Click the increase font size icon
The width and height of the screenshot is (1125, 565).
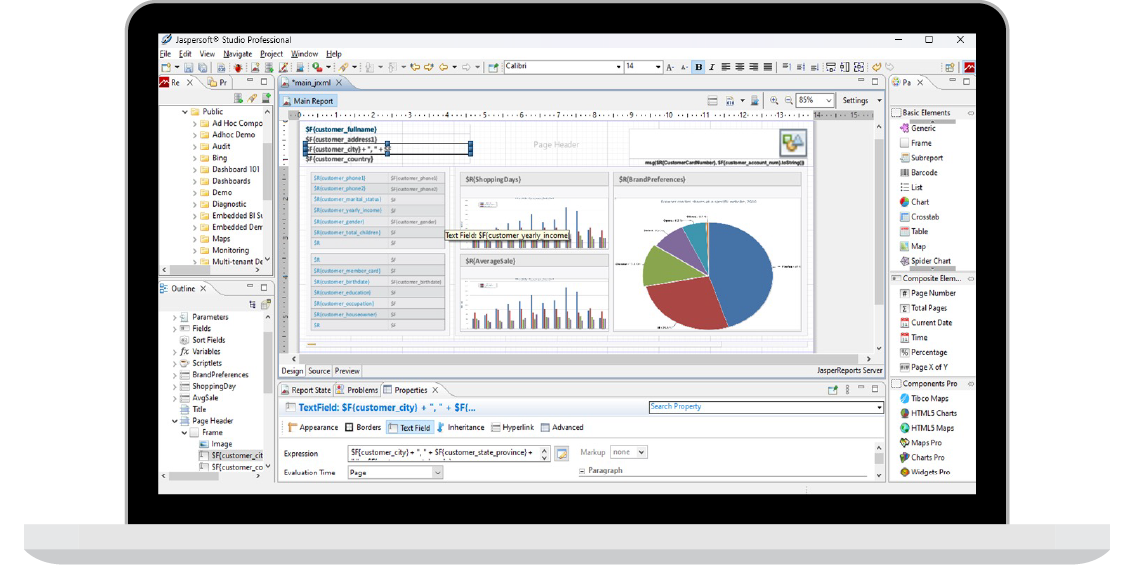pyautogui.click(x=669, y=67)
